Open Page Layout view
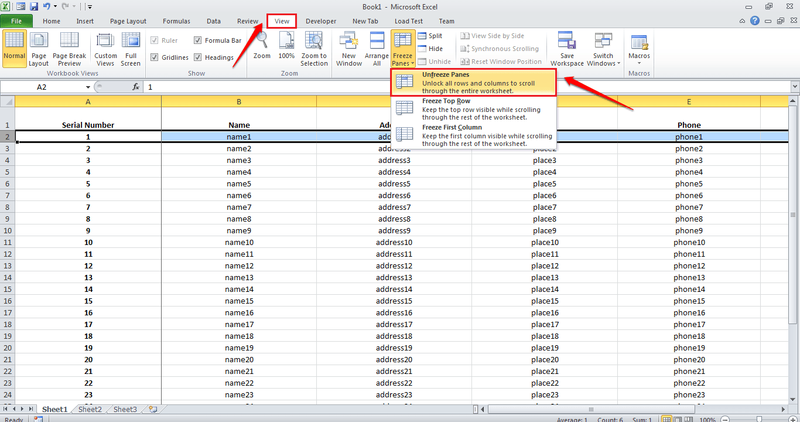Viewport: 800px width, 422px height. coord(39,48)
